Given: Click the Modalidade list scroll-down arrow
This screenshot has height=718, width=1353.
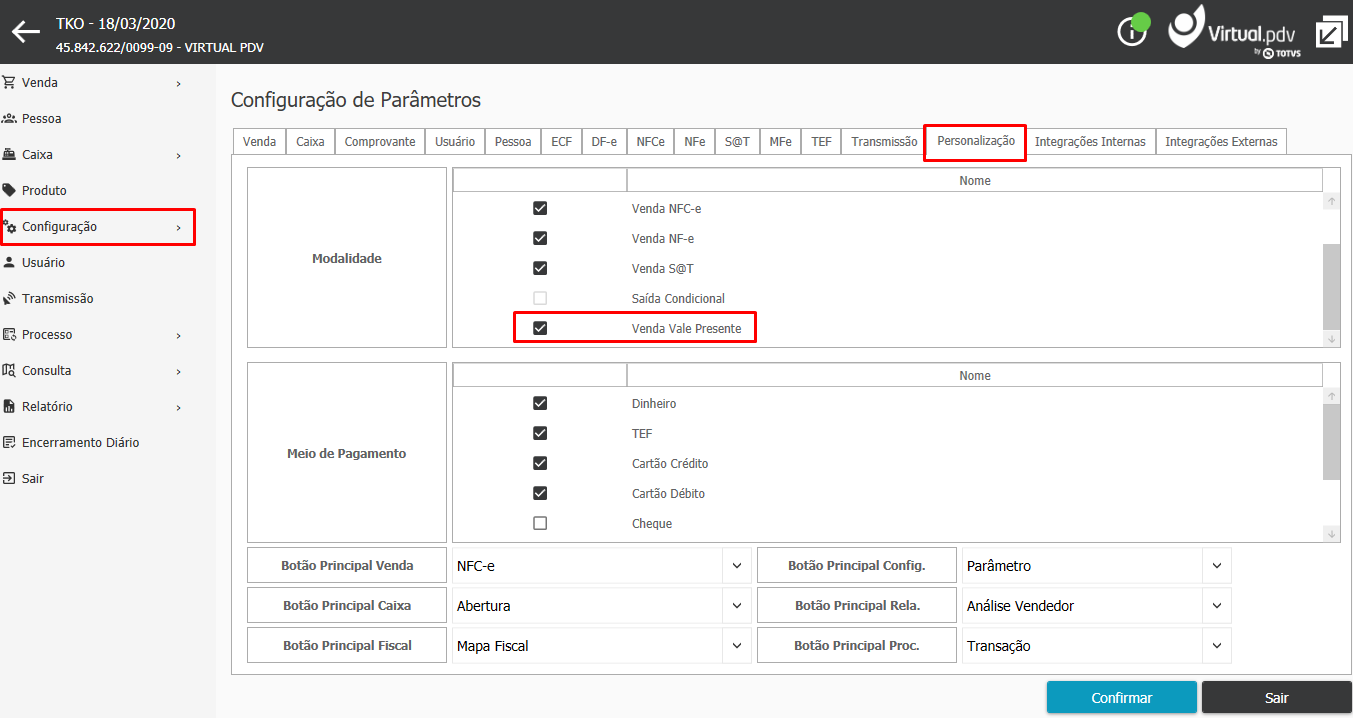Looking at the screenshot, I should tap(1331, 340).
